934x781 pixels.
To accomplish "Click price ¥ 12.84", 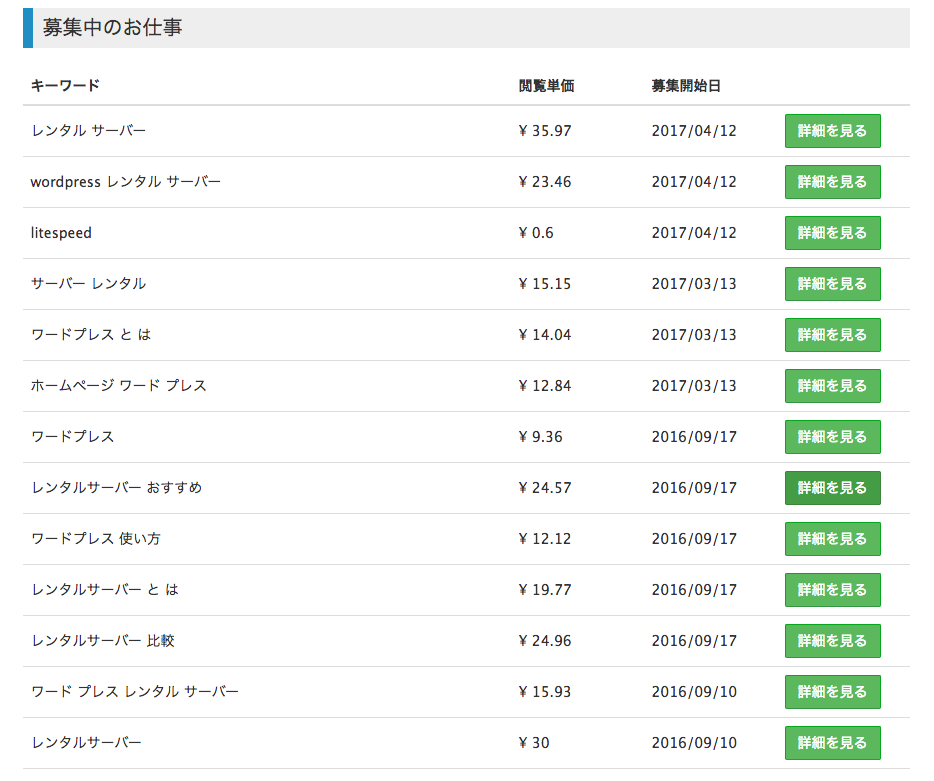I will (544, 386).
